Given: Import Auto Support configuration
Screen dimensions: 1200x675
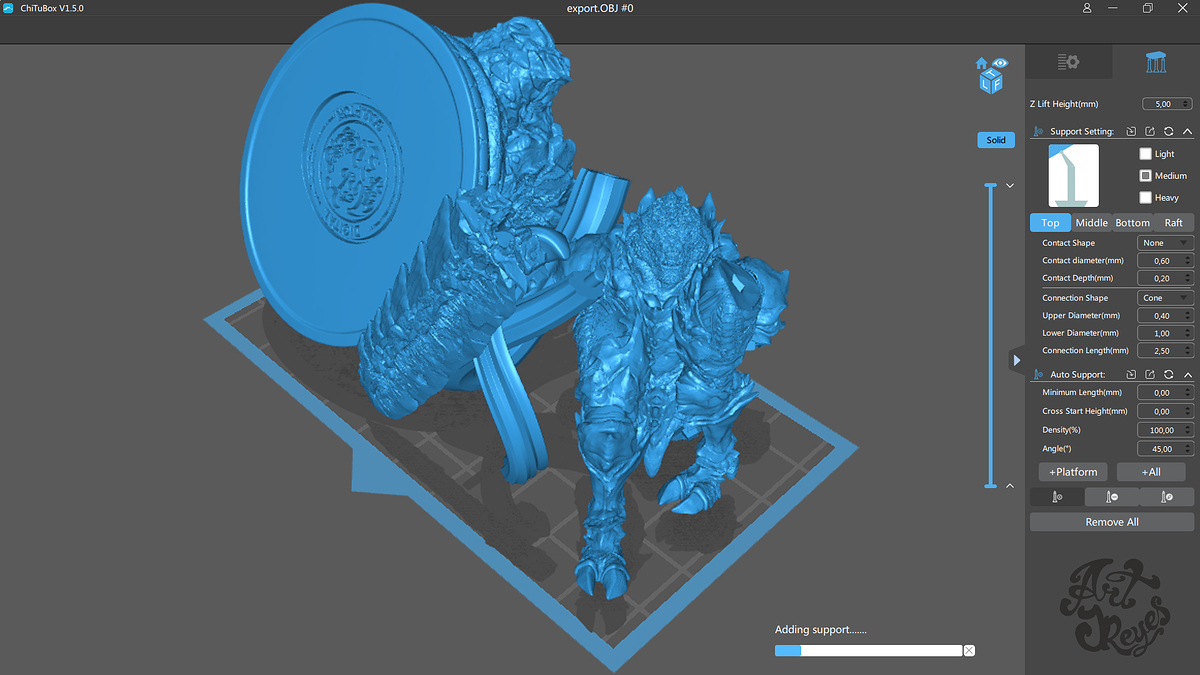Looking at the screenshot, I should click(x=1131, y=374).
